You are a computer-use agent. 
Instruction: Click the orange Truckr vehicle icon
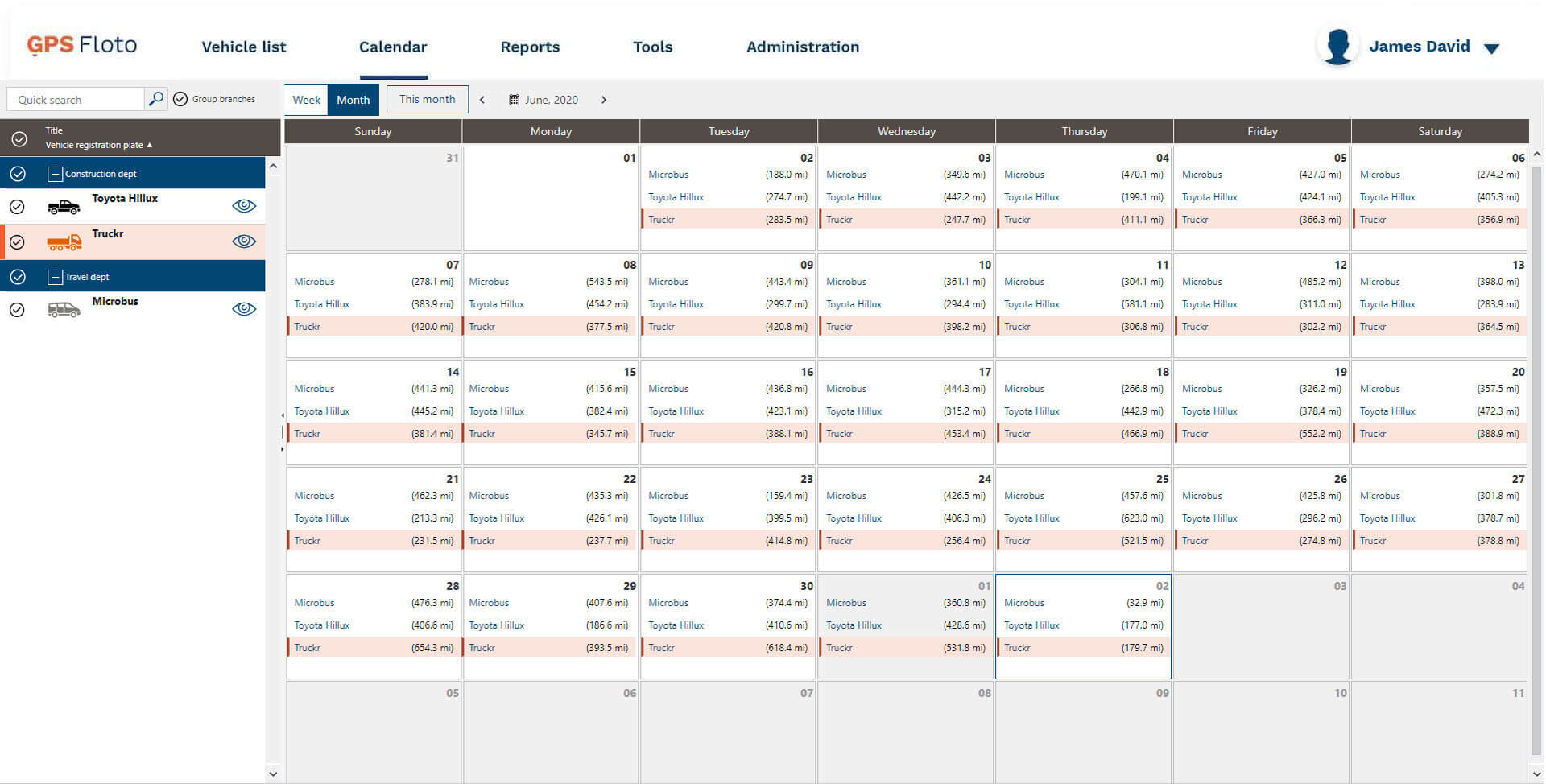[x=64, y=242]
